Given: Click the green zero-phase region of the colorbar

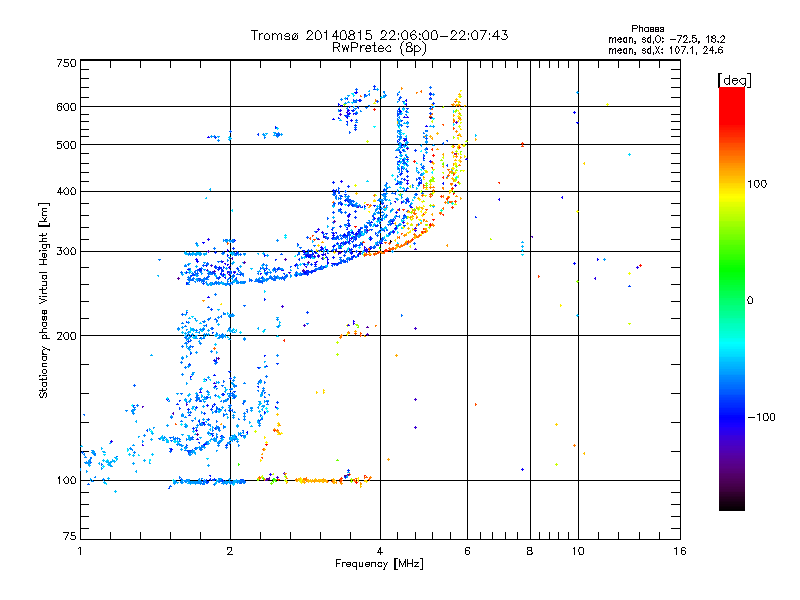Looking at the screenshot, I should (x=732, y=286).
